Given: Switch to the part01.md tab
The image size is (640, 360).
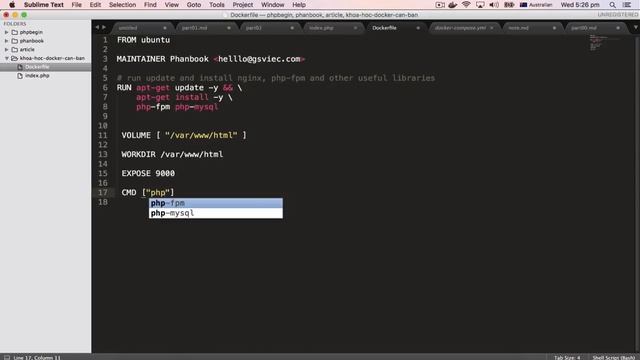Looking at the screenshot, I should (194, 28).
